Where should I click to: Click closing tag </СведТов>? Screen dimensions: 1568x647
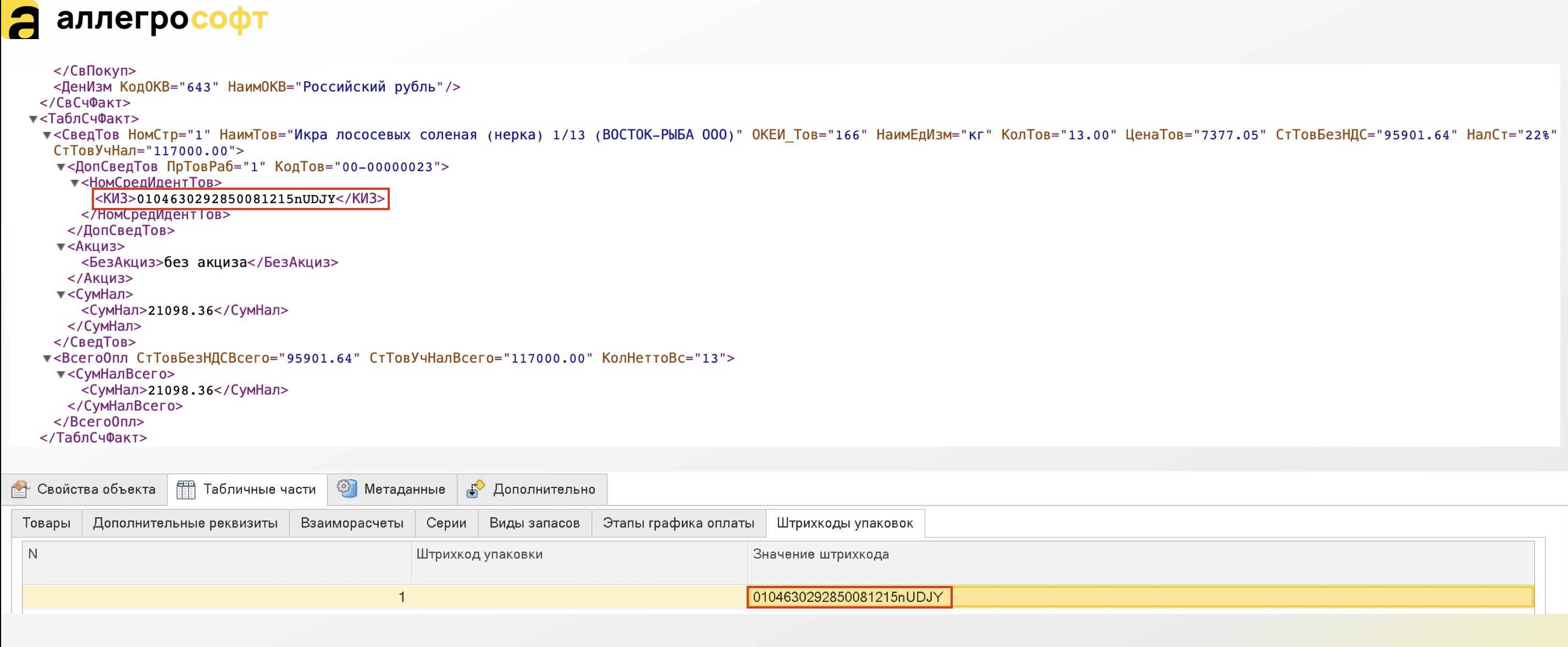tap(95, 342)
